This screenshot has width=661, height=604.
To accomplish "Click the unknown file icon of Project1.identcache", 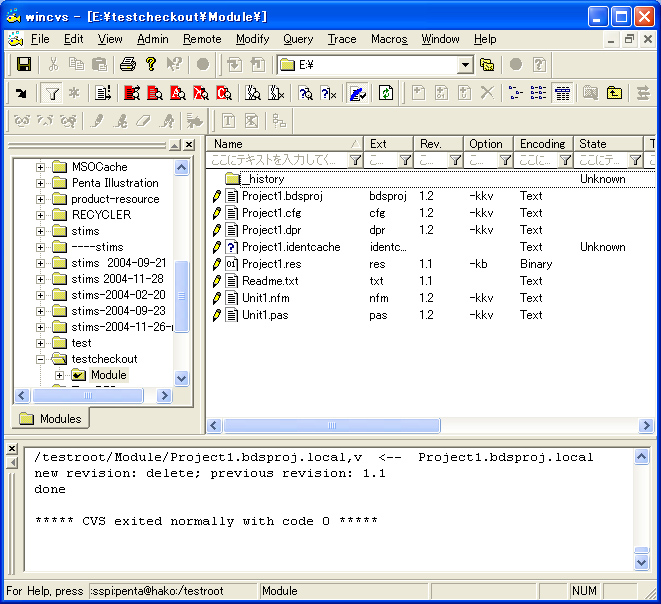I will [x=231, y=247].
